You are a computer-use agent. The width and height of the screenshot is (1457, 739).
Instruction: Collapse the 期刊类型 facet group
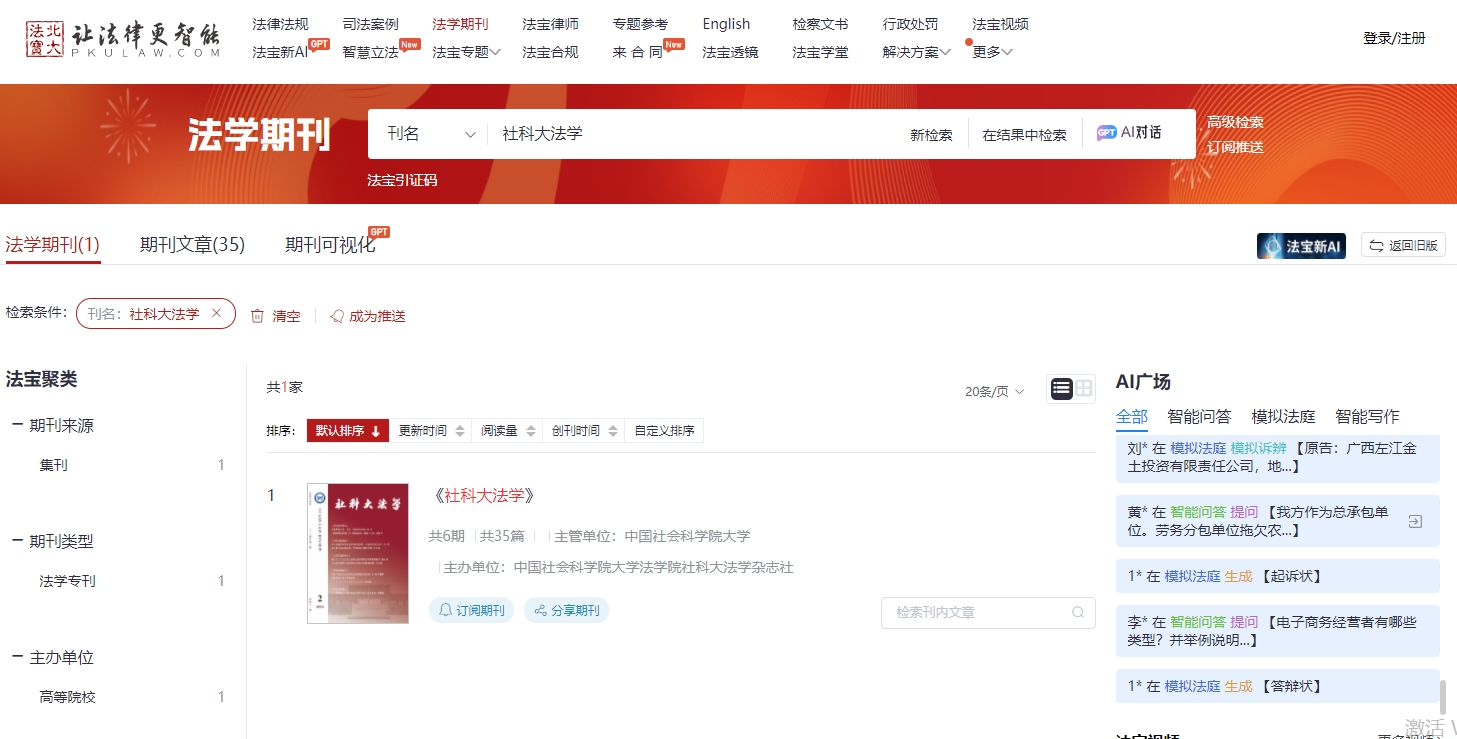coord(17,541)
